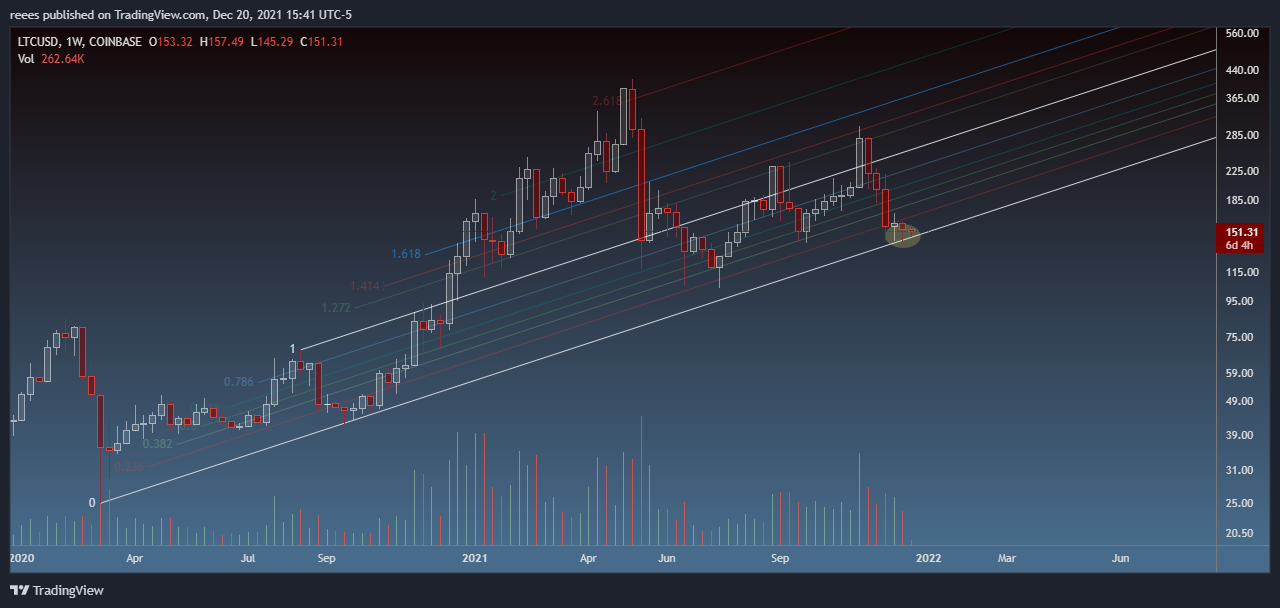Select the LTCUSD symbol name
1280x608 pixels.
tap(37, 42)
